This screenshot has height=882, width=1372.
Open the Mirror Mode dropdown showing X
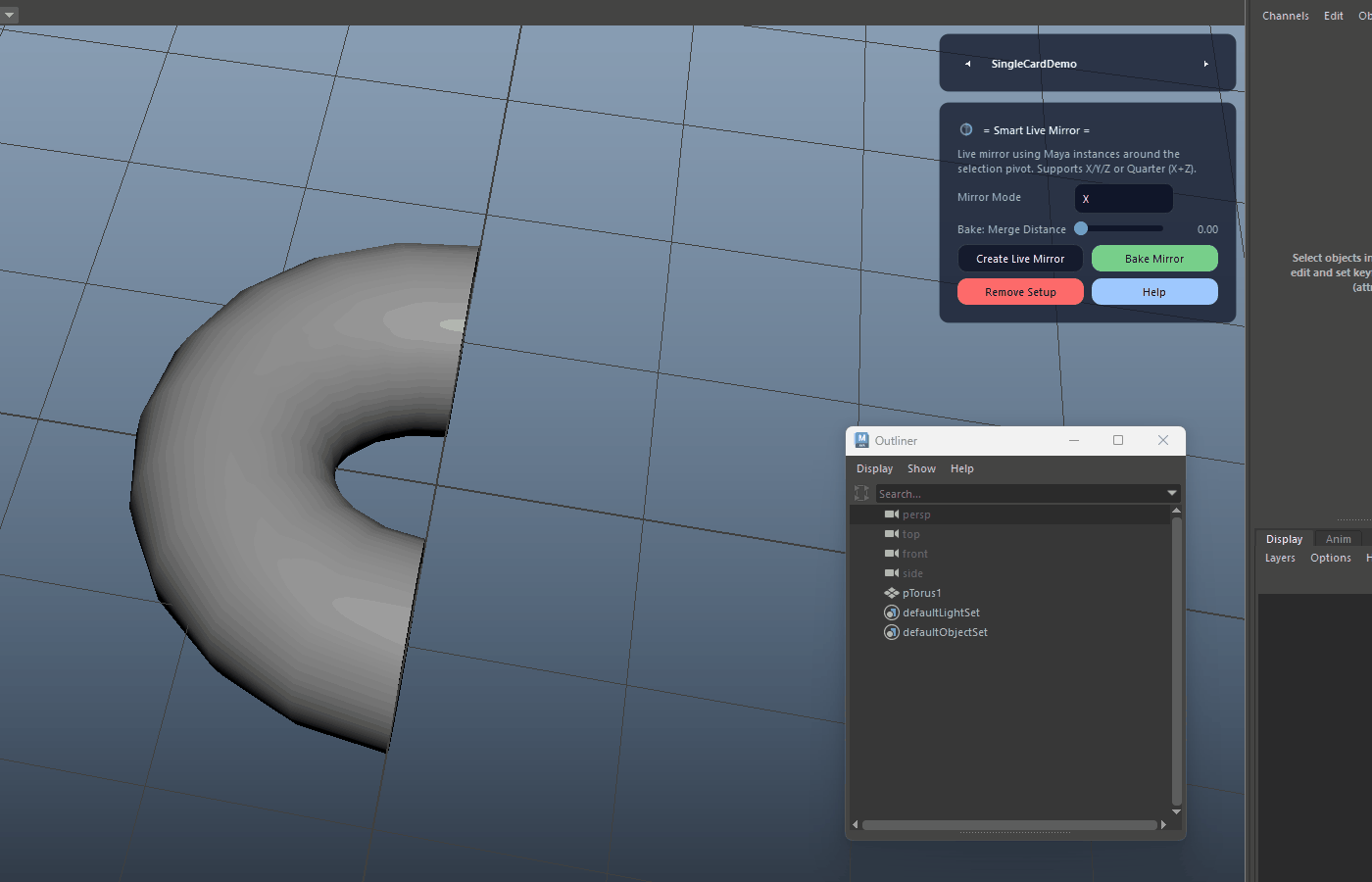click(1124, 198)
